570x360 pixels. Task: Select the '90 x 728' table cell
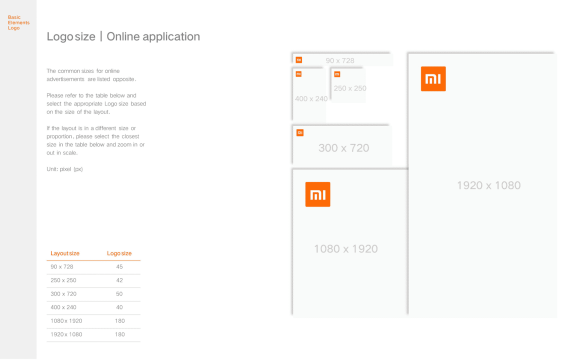pyautogui.click(x=62, y=267)
